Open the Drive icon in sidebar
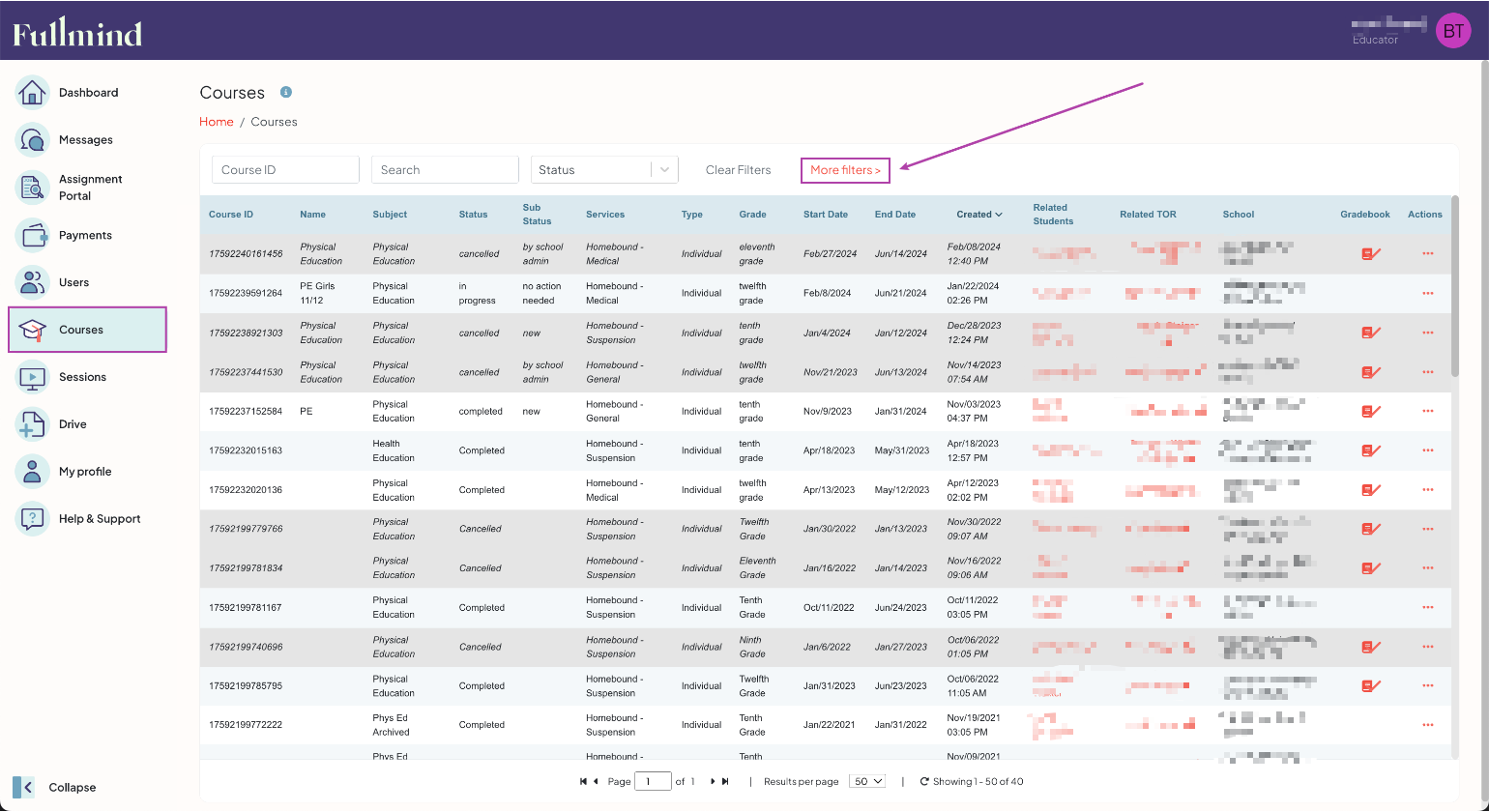This screenshot has width=1489, height=812. pyautogui.click(x=32, y=424)
